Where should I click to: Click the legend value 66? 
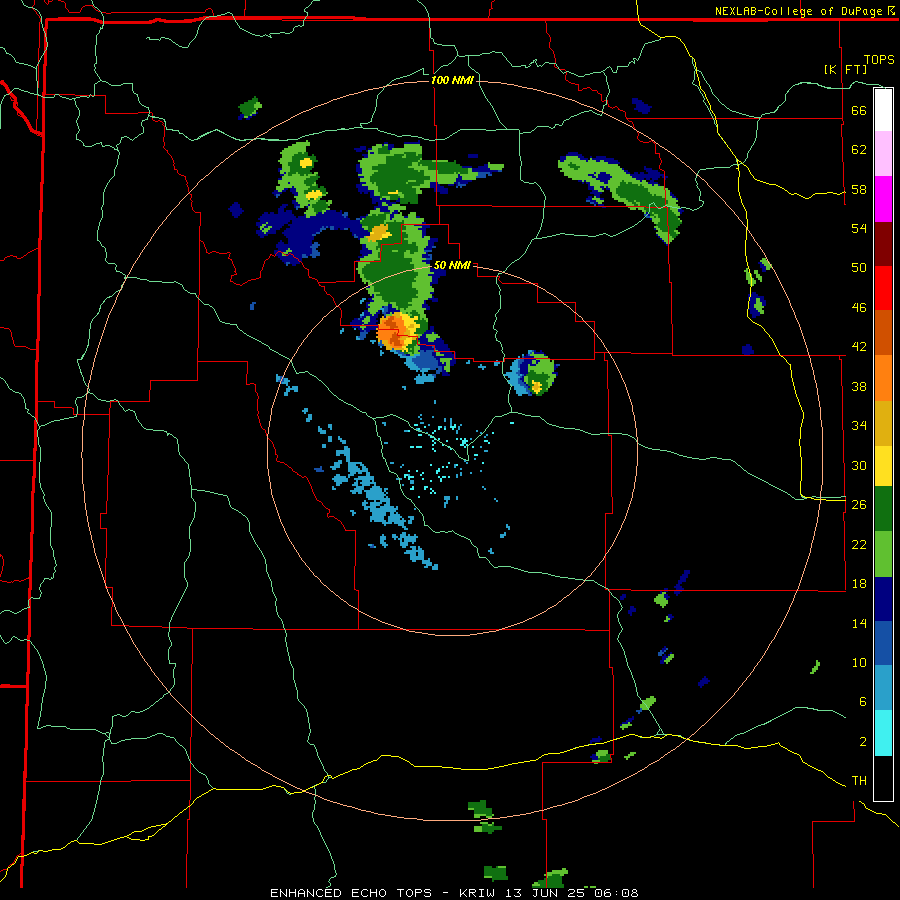coord(859,110)
